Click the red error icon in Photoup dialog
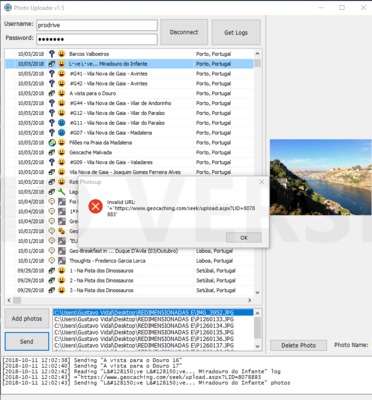 point(95,207)
